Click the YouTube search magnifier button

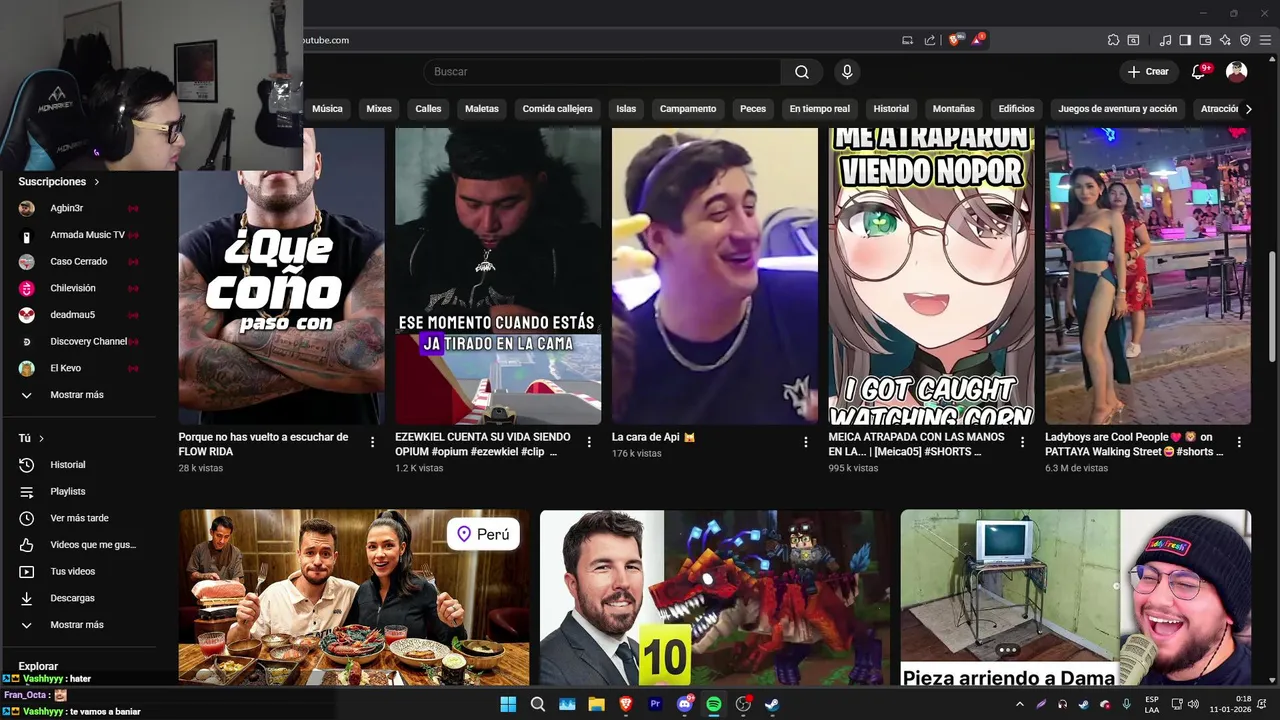[x=802, y=72]
